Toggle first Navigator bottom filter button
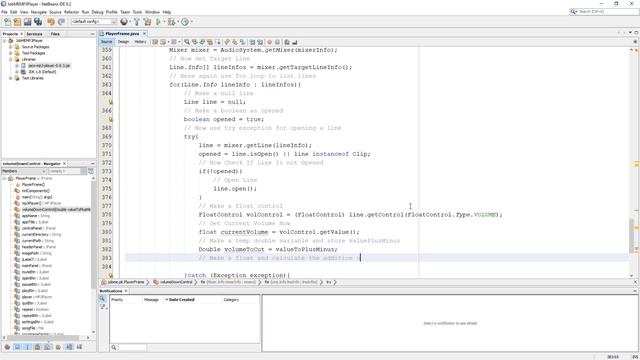640x360 pixels. (x=7, y=347)
